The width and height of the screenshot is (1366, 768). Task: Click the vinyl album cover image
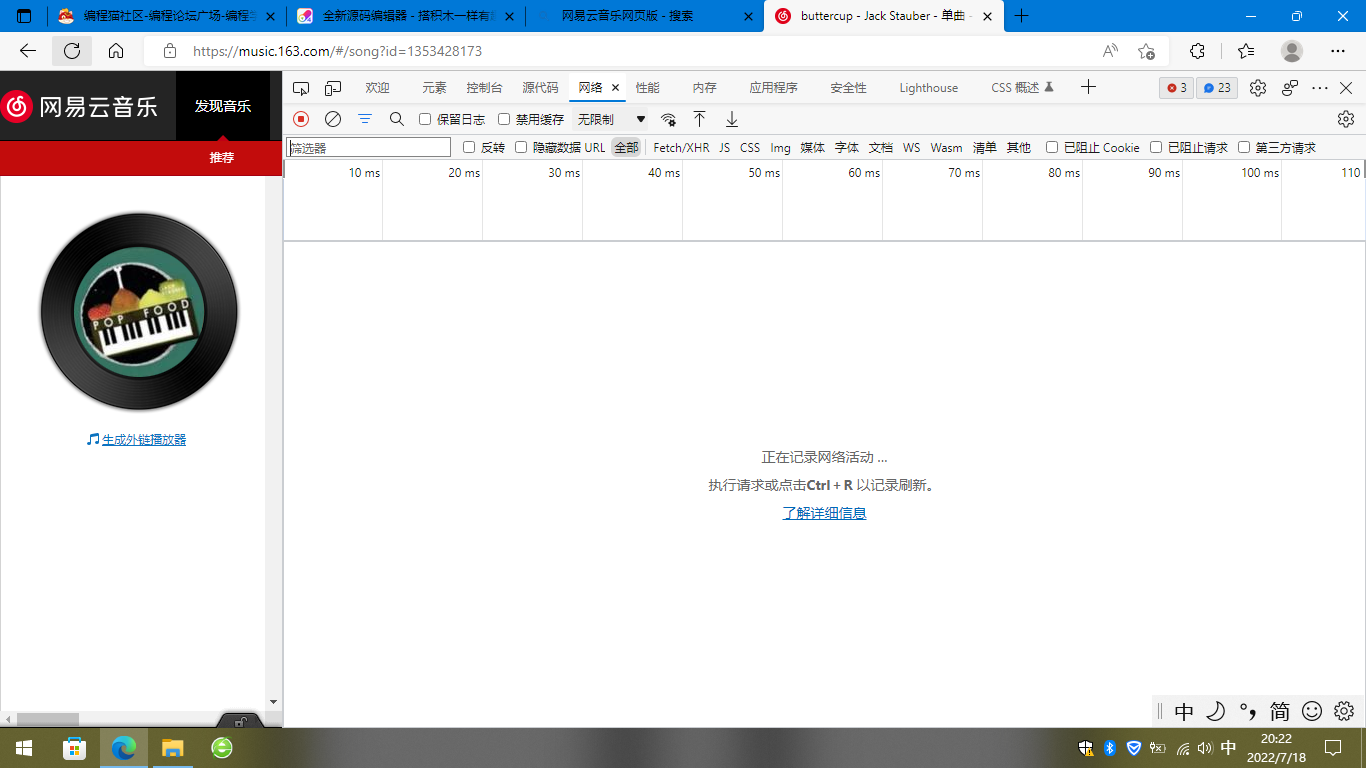(139, 311)
